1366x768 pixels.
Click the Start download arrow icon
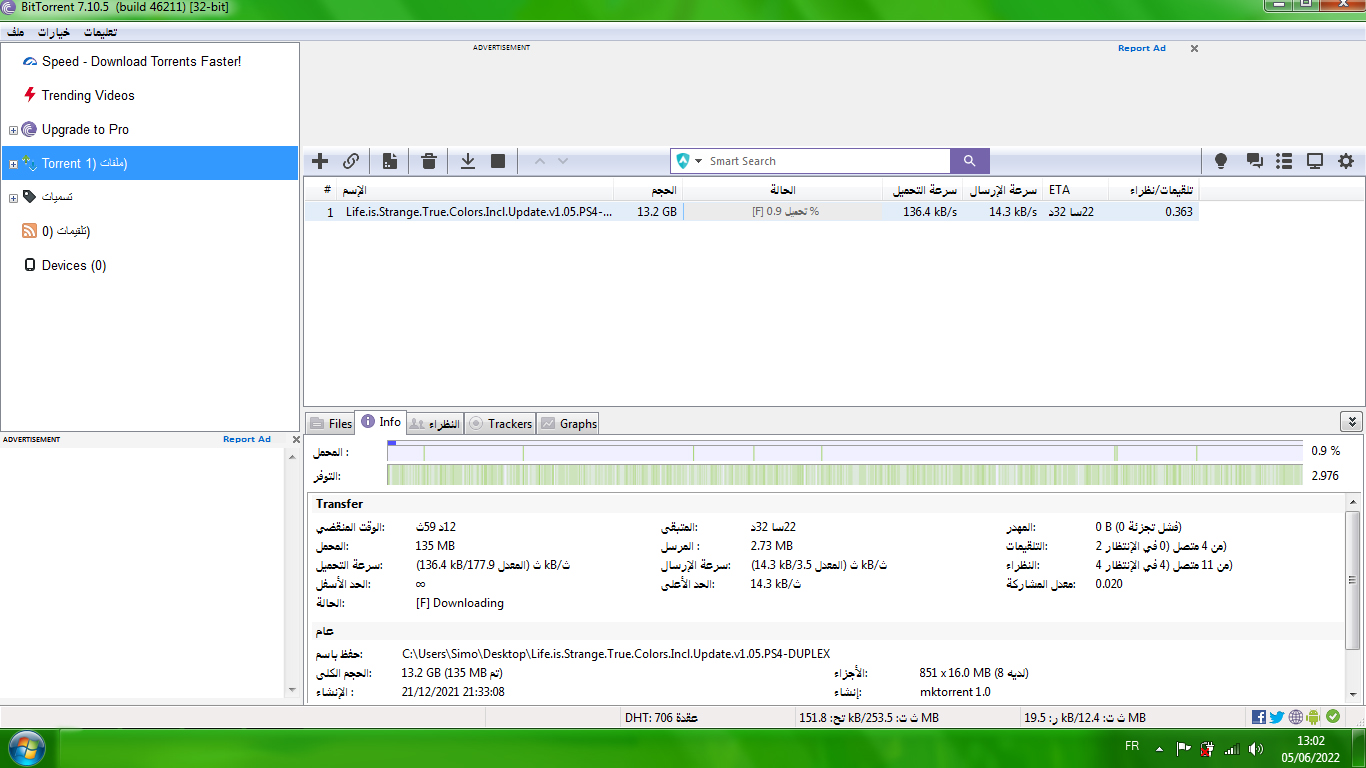click(467, 161)
